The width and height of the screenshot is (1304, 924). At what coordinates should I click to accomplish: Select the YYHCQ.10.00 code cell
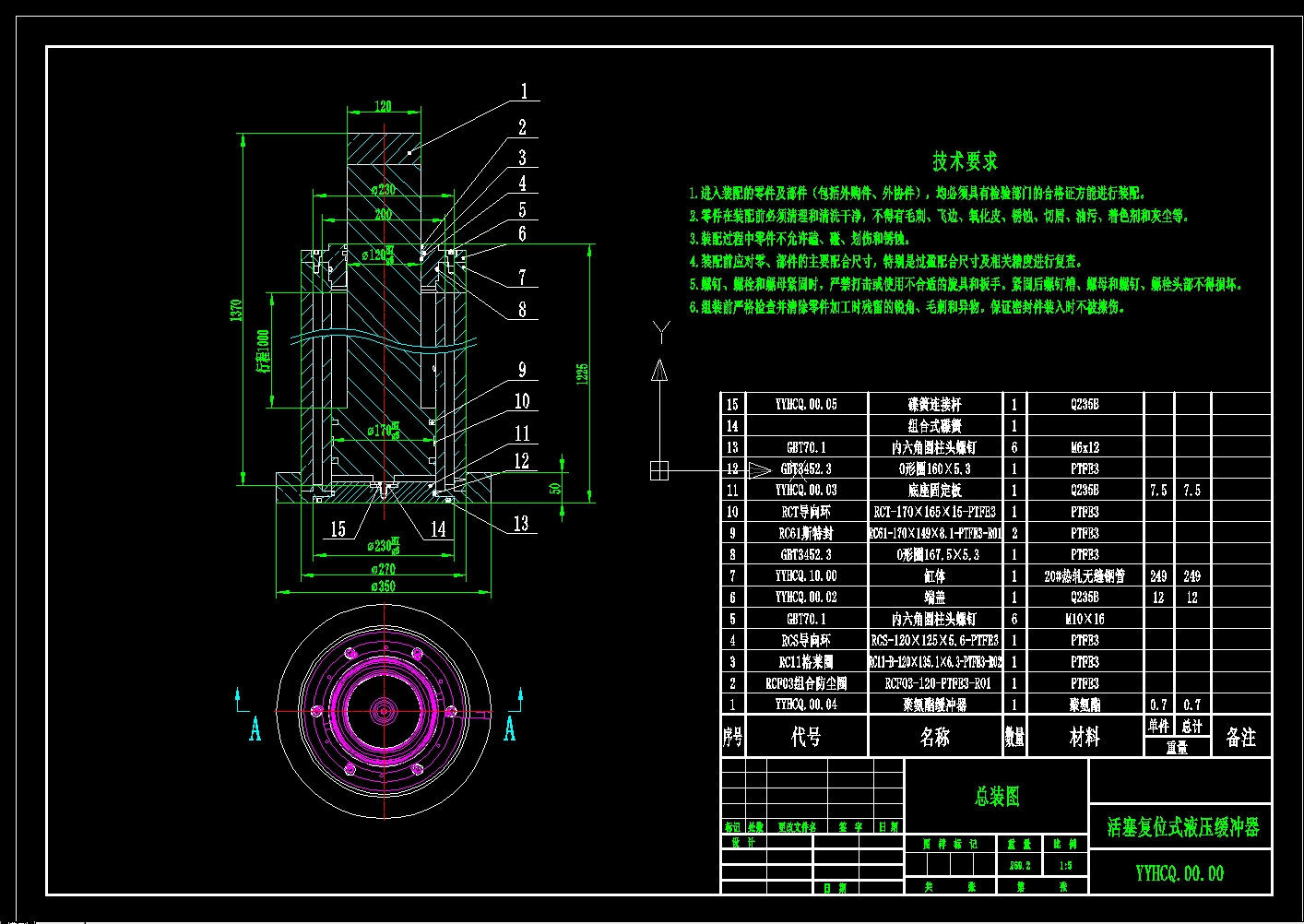click(806, 576)
